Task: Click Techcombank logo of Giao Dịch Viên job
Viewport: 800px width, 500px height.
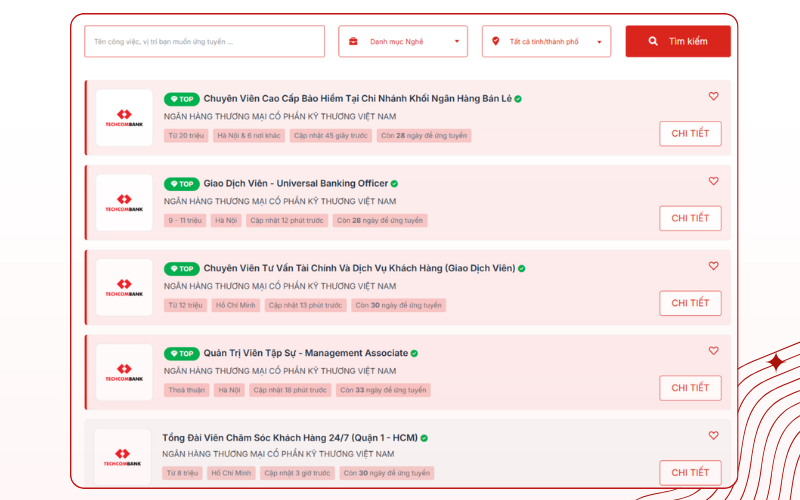Action: pos(124,203)
